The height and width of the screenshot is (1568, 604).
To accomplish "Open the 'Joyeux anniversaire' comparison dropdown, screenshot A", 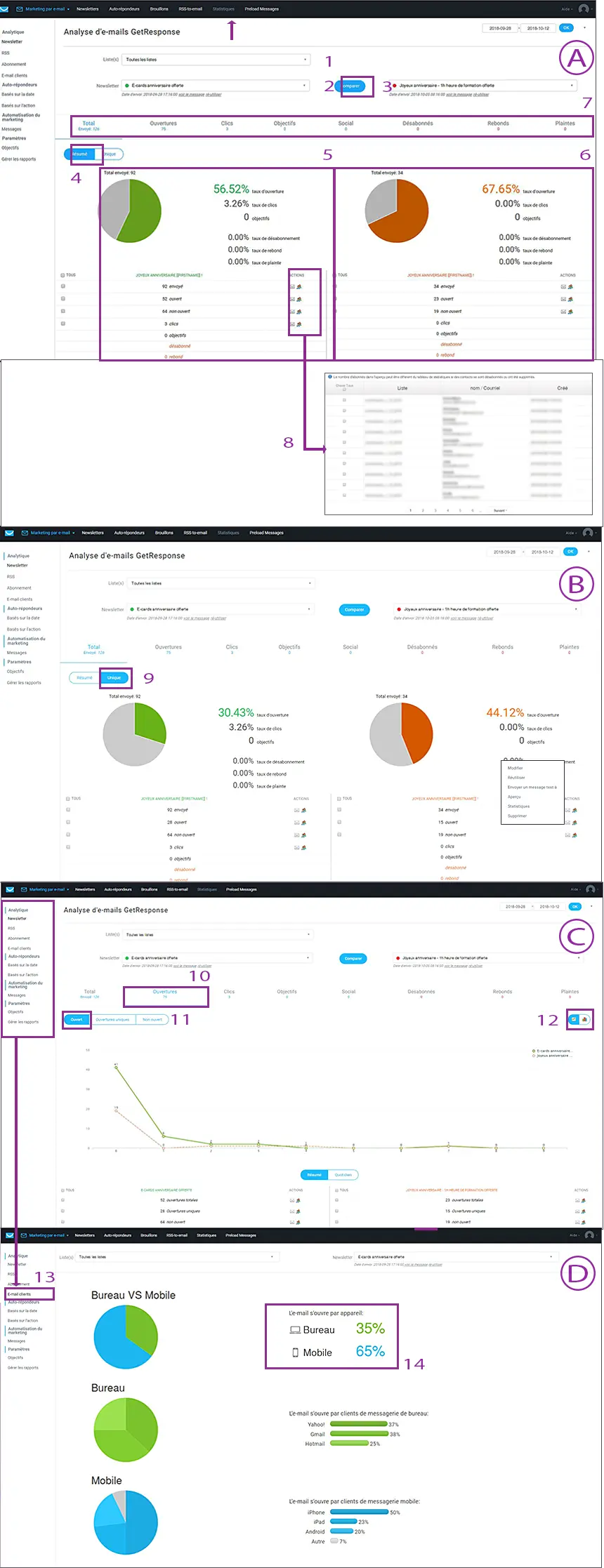I will [x=484, y=86].
